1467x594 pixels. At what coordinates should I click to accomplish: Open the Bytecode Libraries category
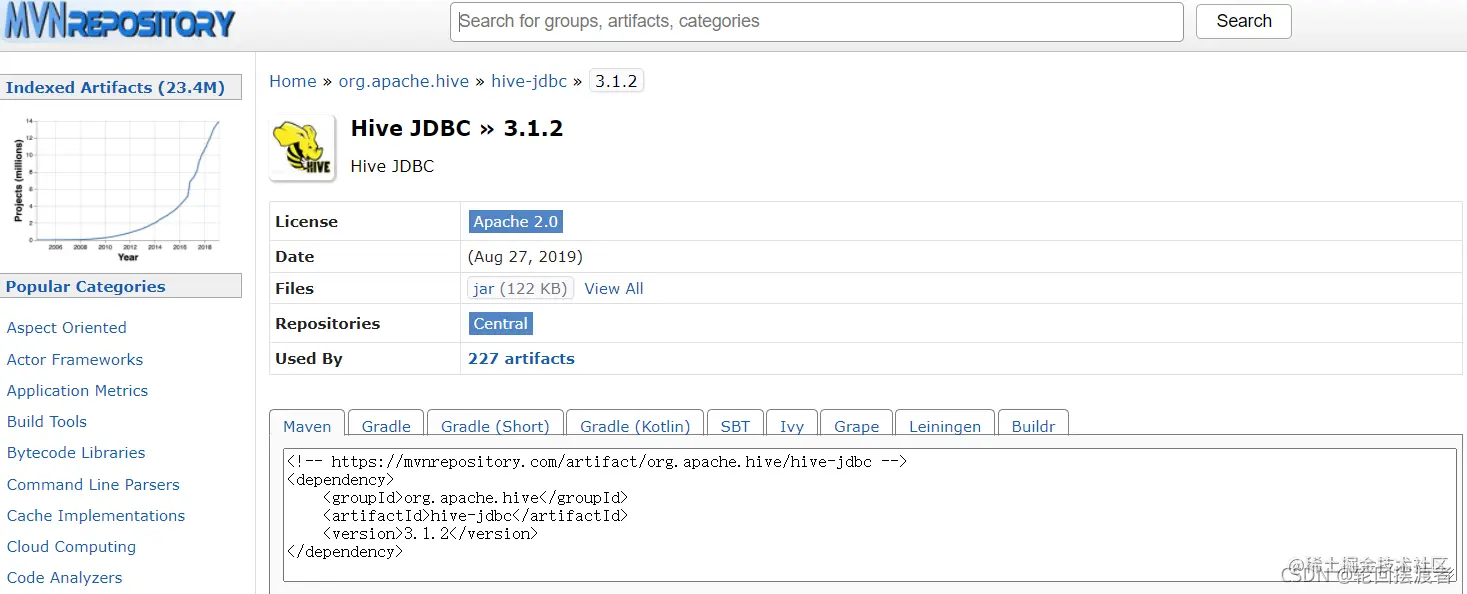point(76,452)
